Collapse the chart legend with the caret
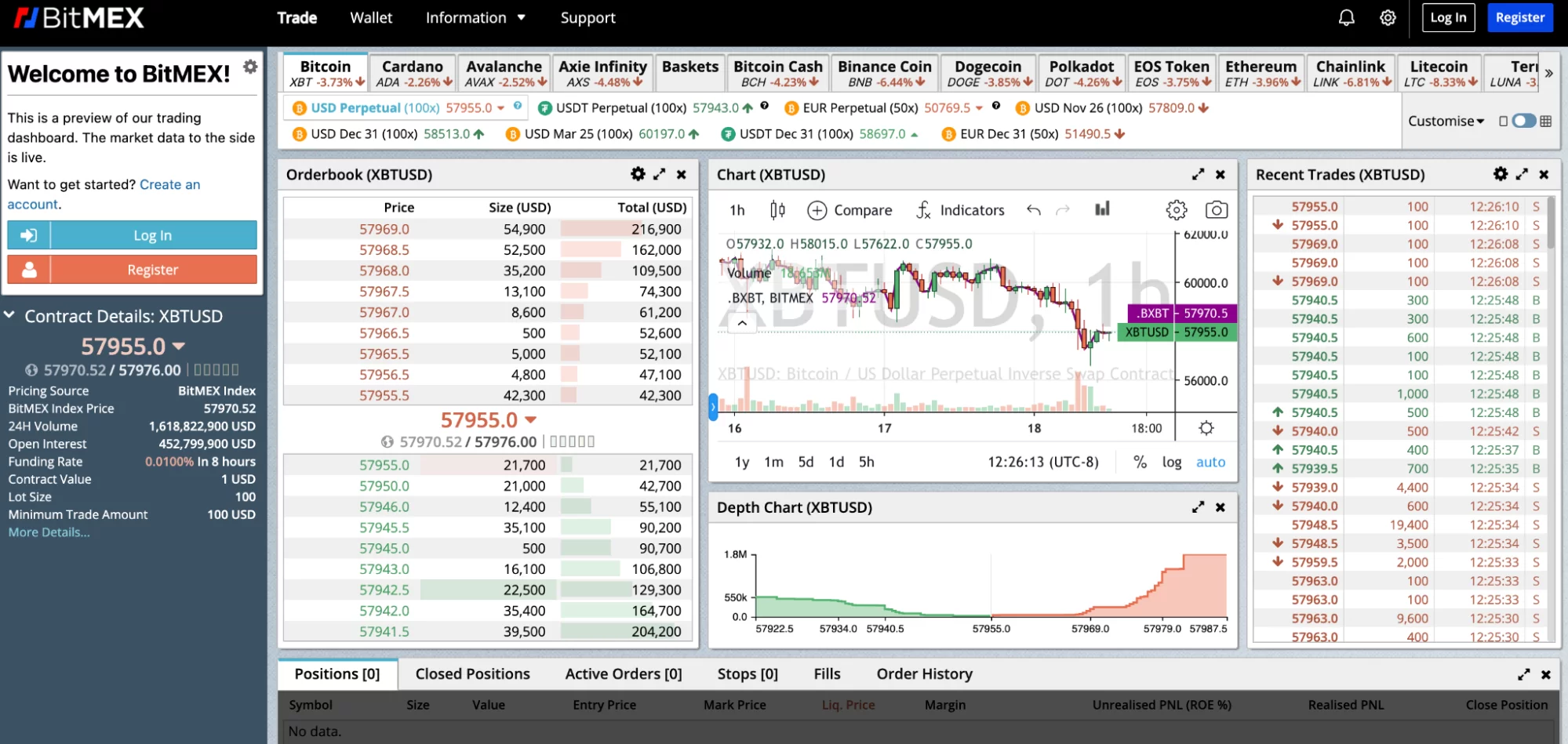 (x=742, y=322)
